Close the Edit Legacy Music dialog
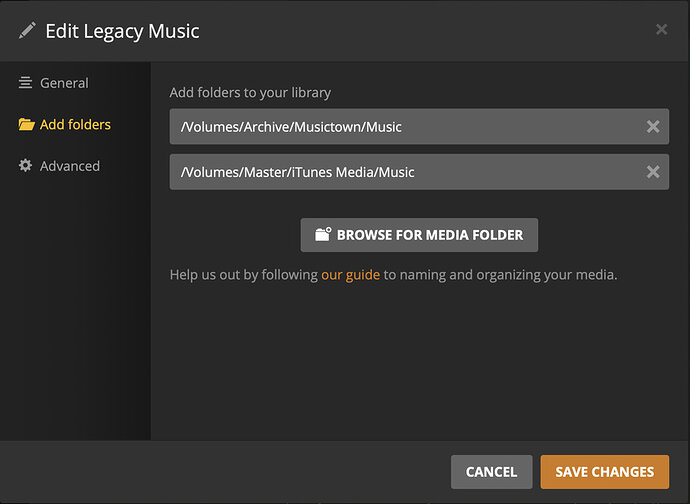The width and height of the screenshot is (690, 504). [661, 30]
